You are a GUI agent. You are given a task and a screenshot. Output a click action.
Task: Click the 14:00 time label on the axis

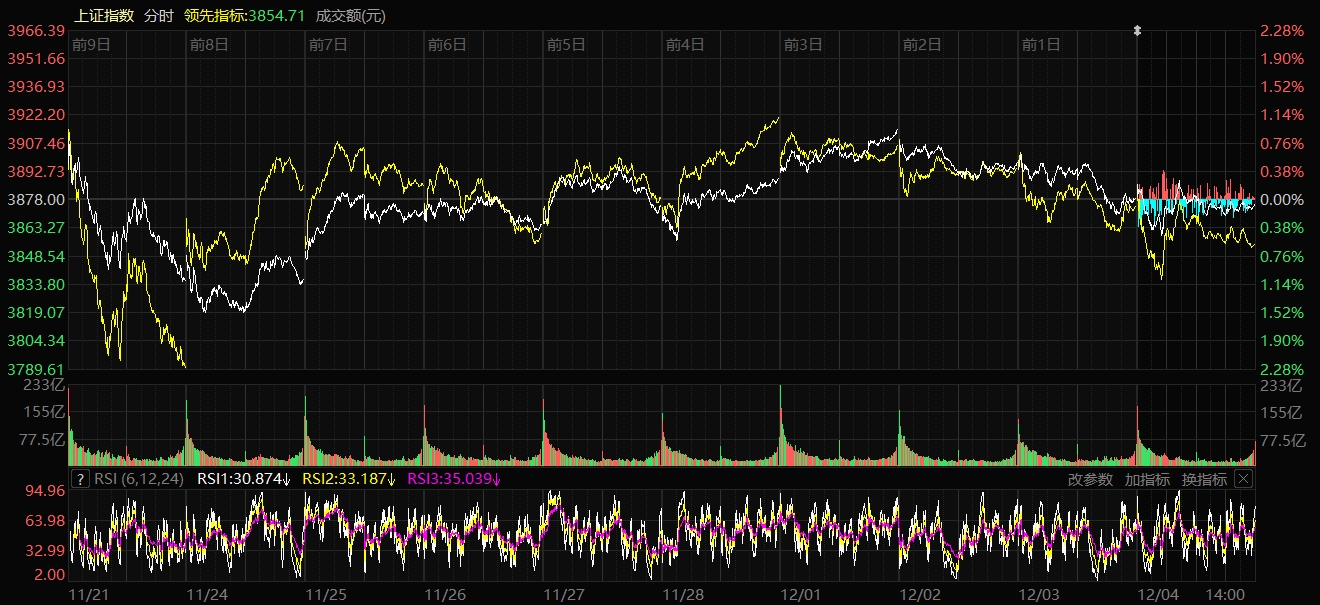pyautogui.click(x=1227, y=594)
